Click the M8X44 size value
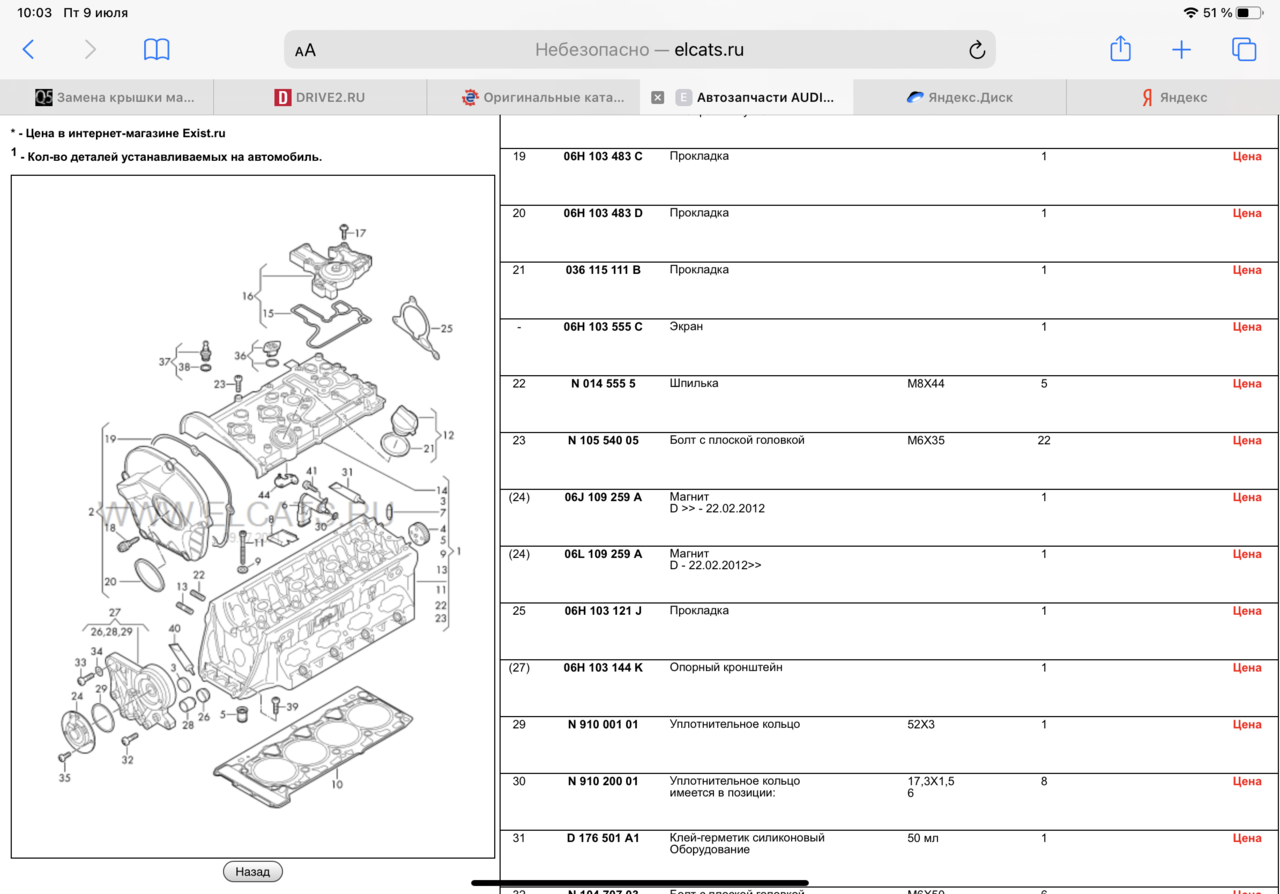The image size is (1280, 894). (x=925, y=384)
